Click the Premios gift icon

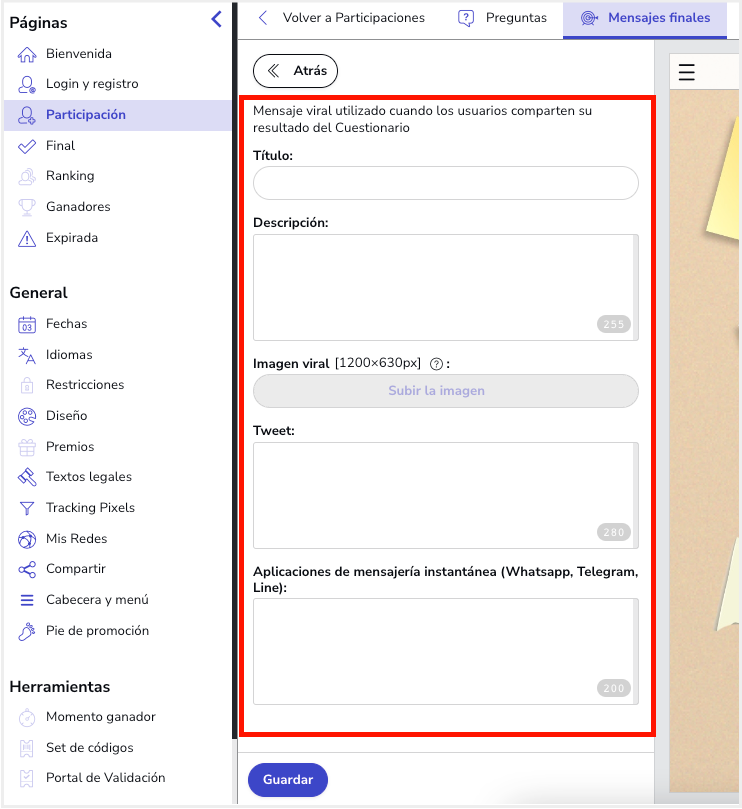click(27, 447)
